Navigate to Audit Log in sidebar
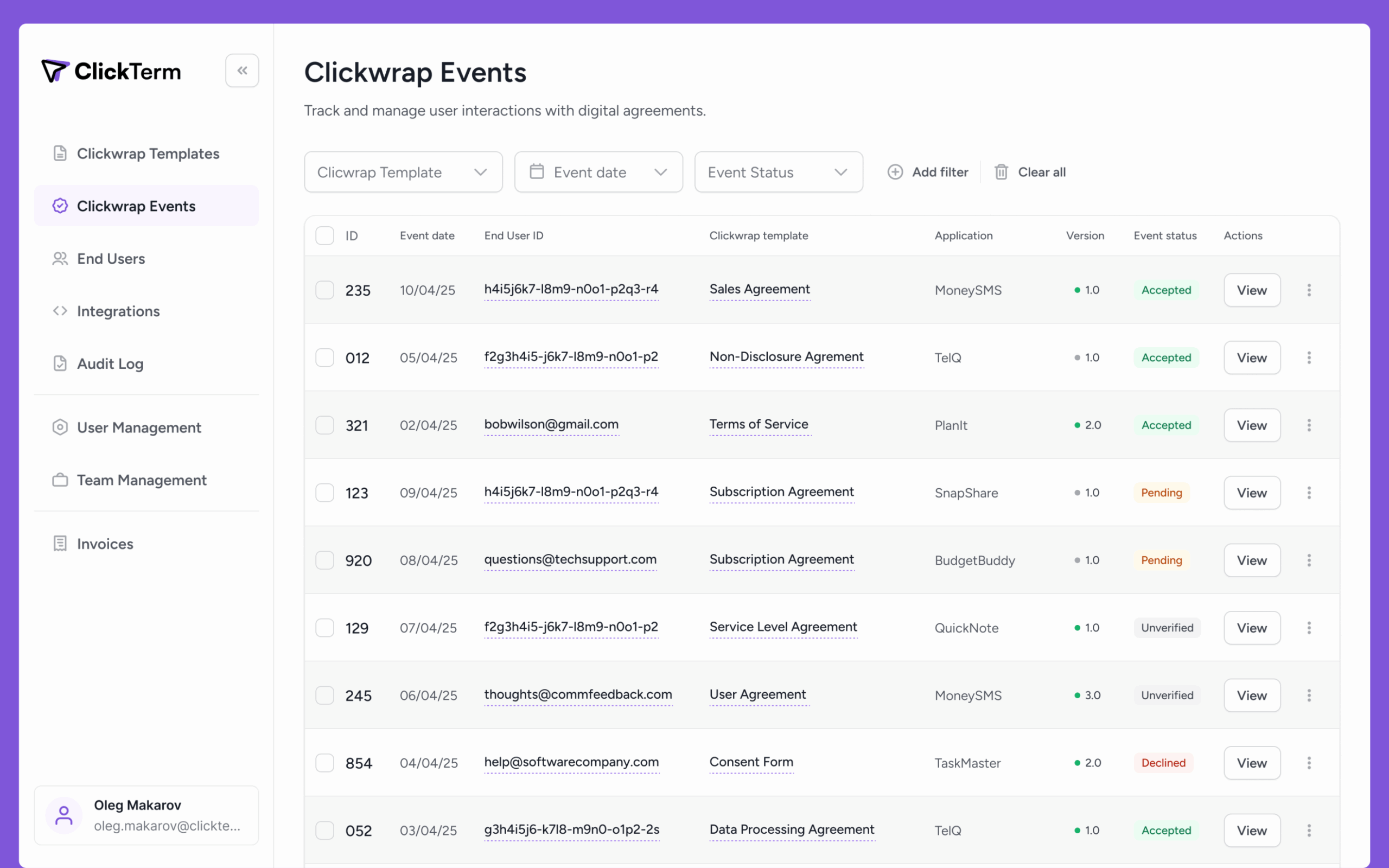 110,363
